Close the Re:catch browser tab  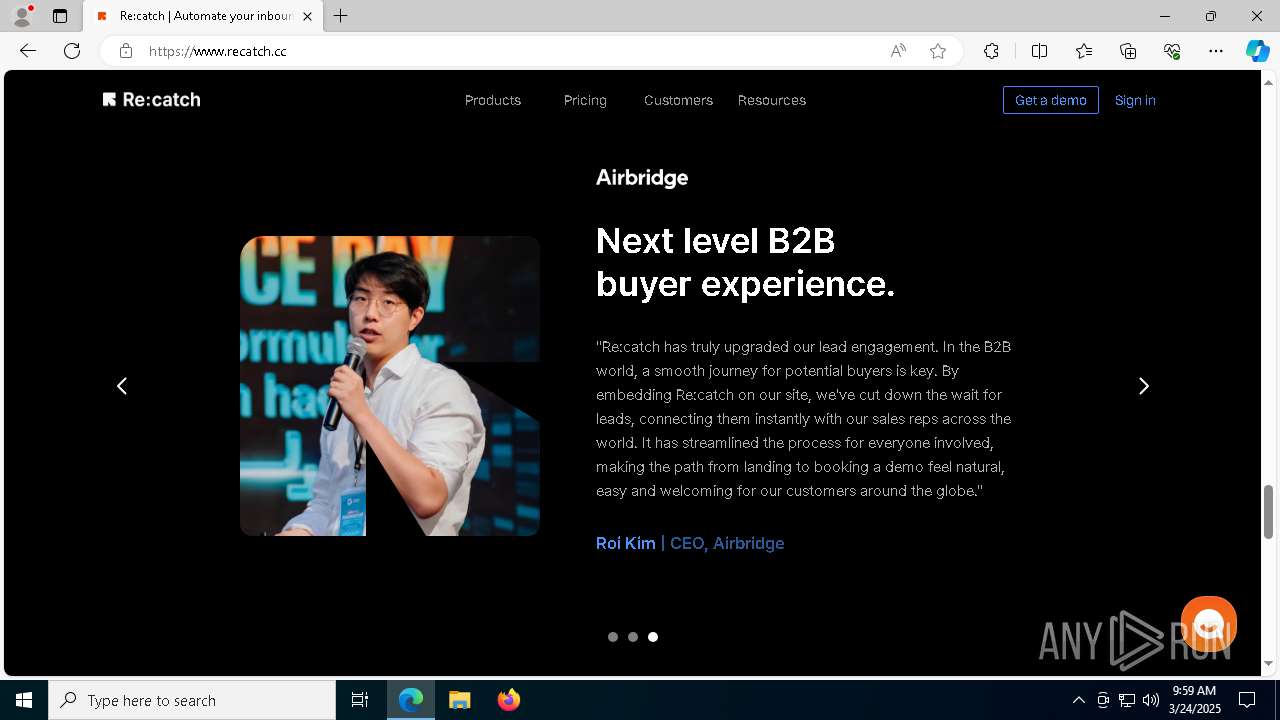(307, 16)
